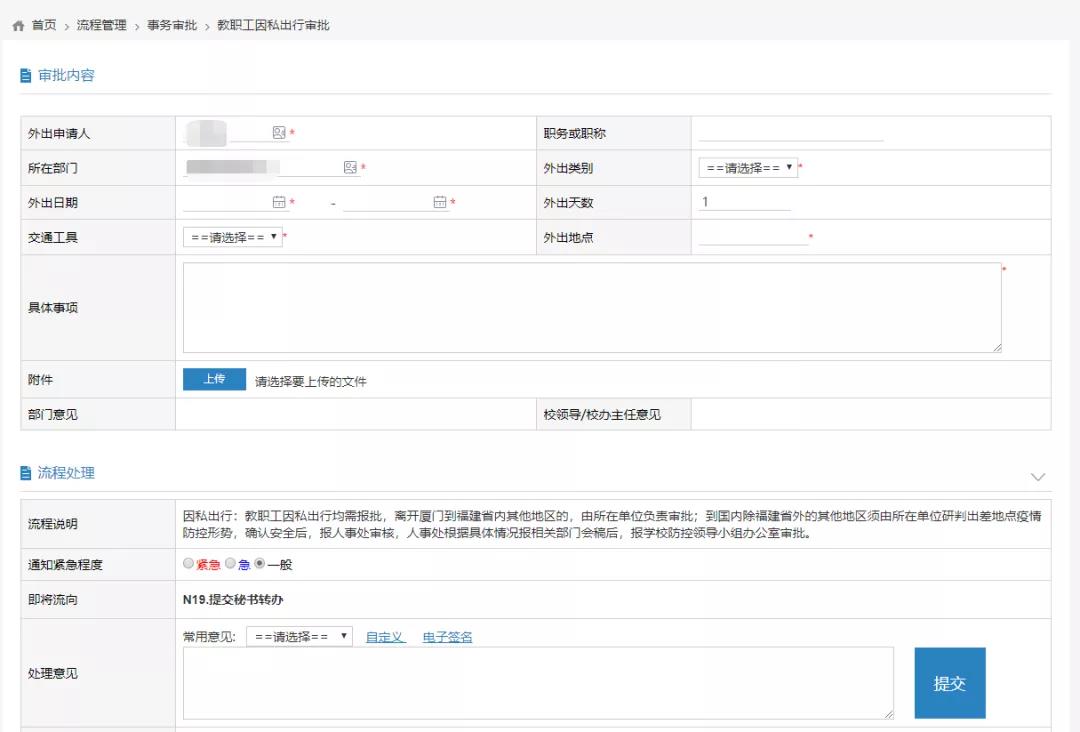Screen dimensions: 1080x732
Task: Open the department picker icon
Action: [x=350, y=168]
